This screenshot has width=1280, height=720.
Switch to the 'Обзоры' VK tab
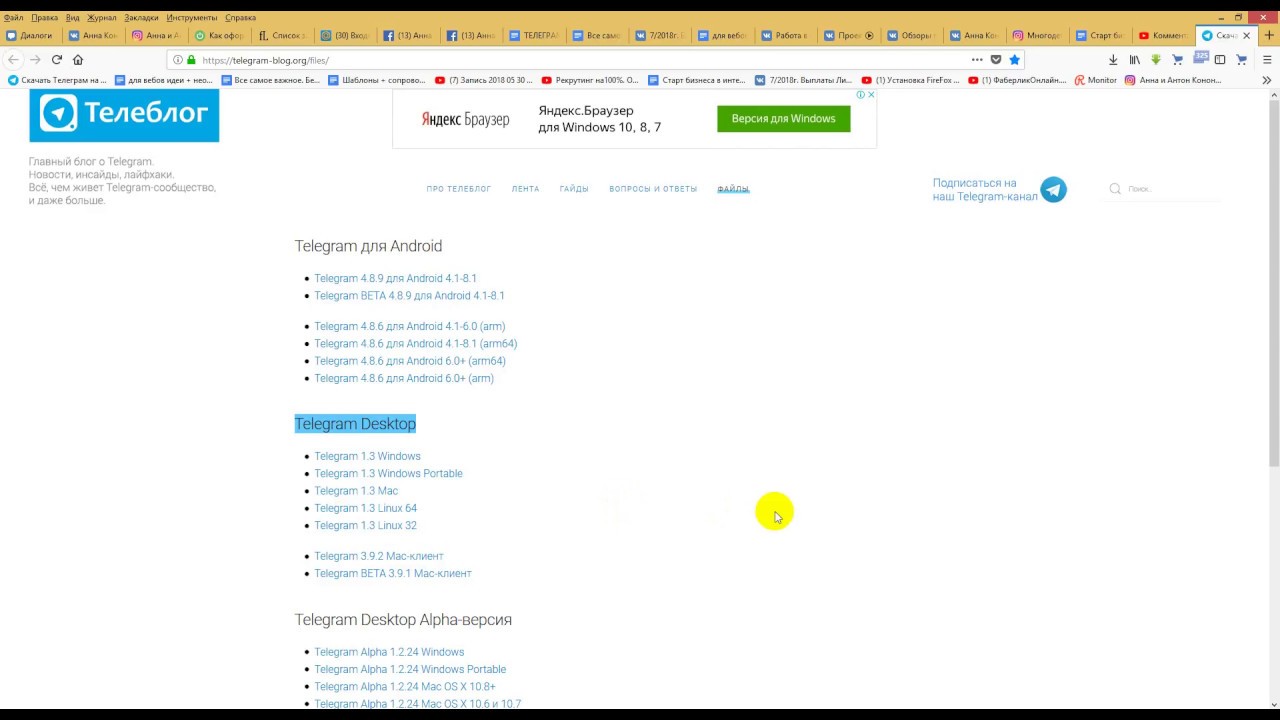click(x=911, y=35)
